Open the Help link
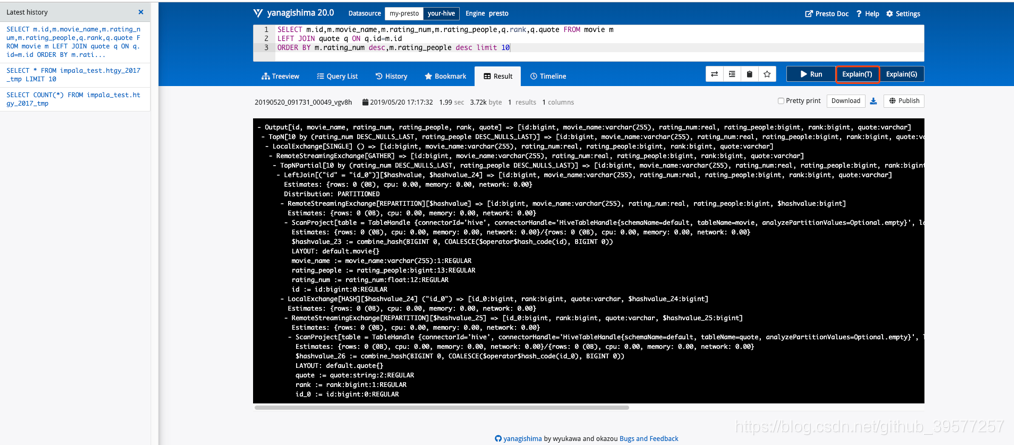This screenshot has height=445, width=1014. pos(868,14)
